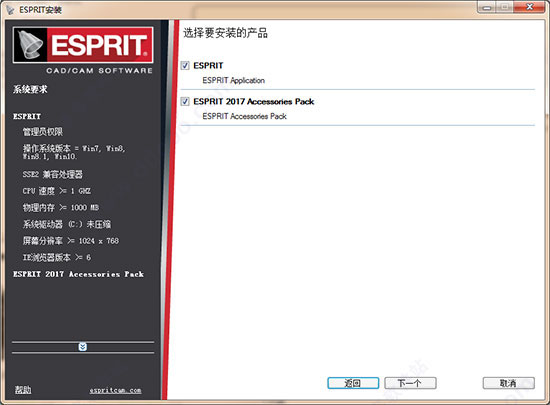Image resolution: width=550 pixels, height=405 pixels.
Task: Click the maximize window button
Action: [x=505, y=7]
